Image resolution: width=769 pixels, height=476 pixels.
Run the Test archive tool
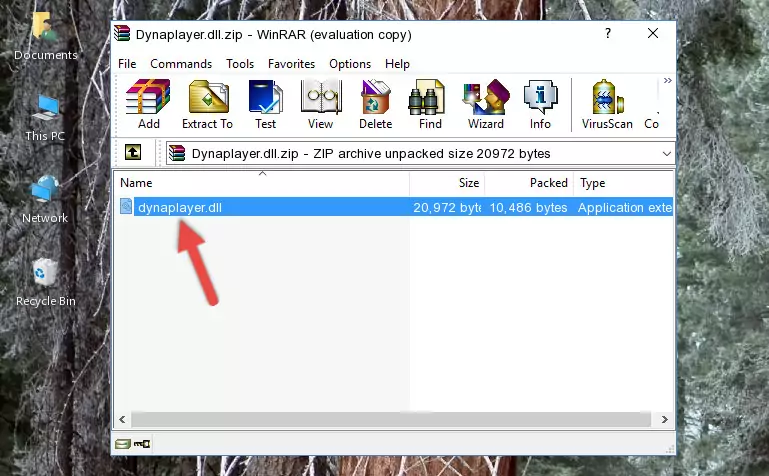coord(265,104)
